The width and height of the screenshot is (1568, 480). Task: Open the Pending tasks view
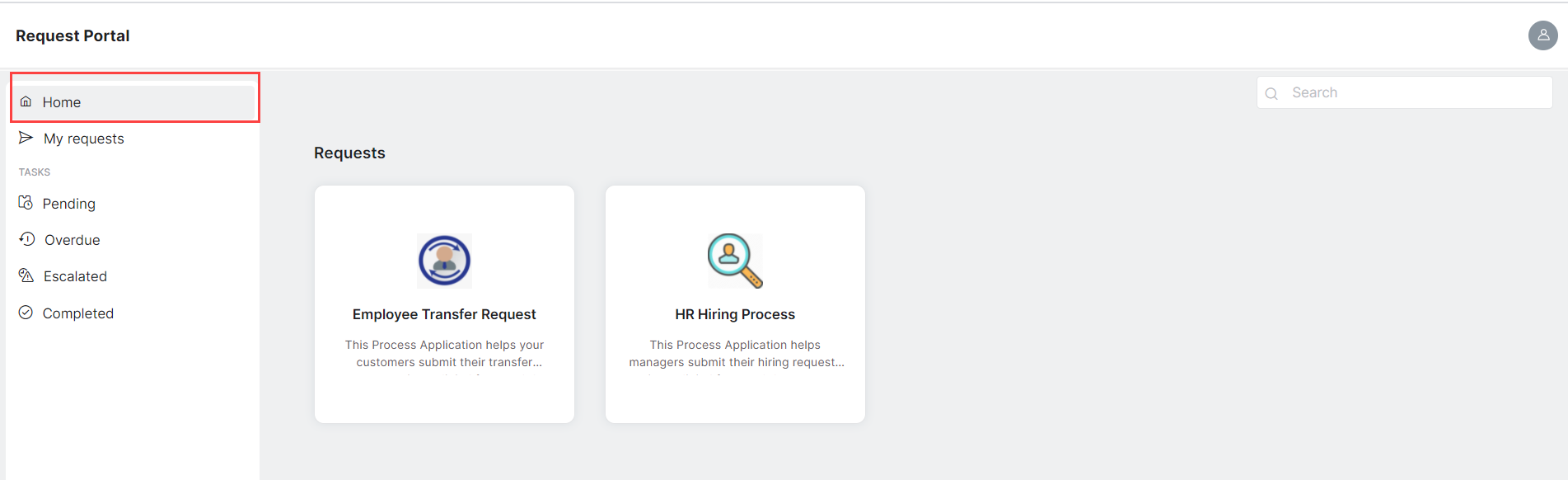68,203
